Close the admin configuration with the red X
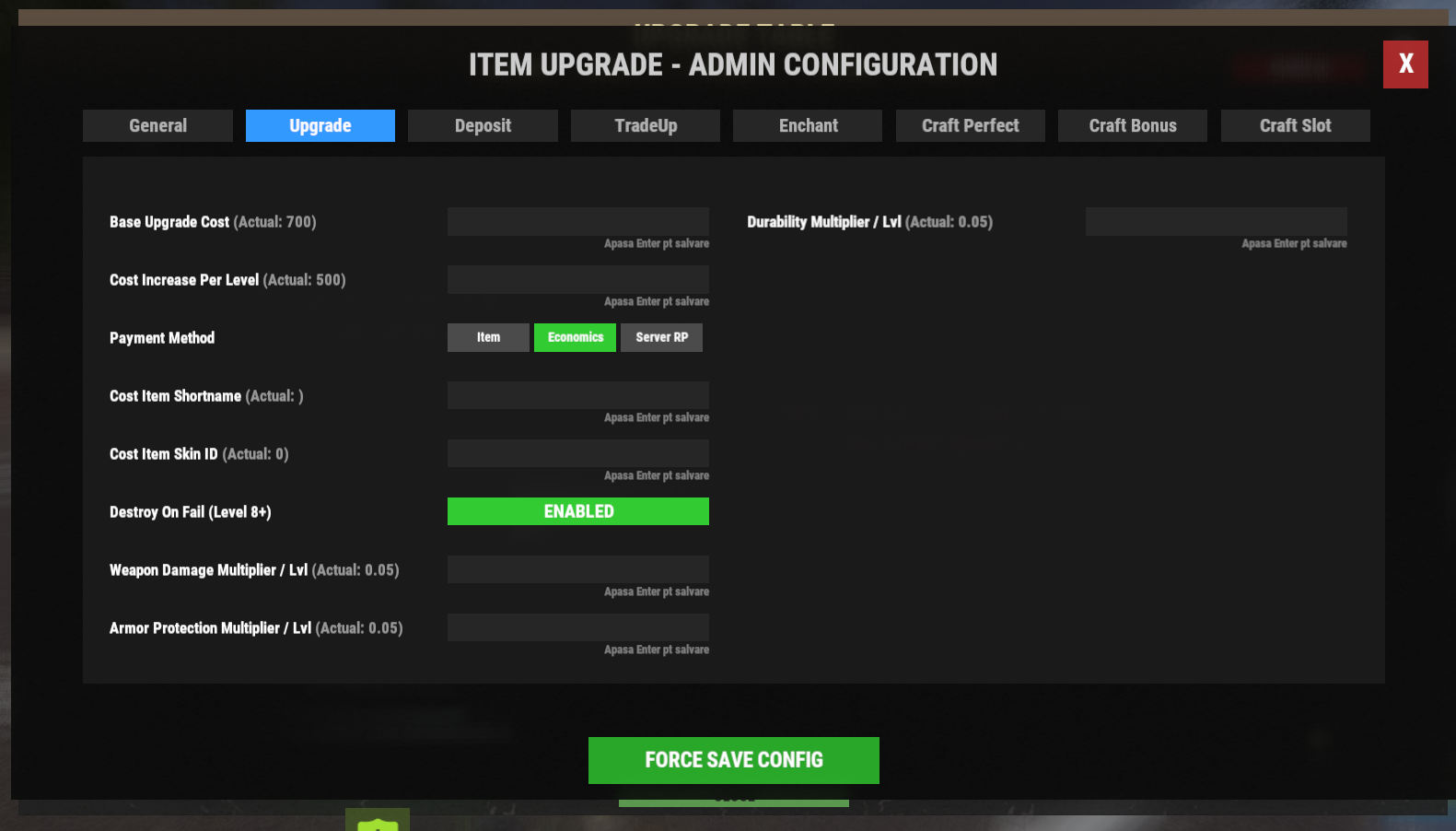Screen dimensions: 1456x831 [1404, 64]
